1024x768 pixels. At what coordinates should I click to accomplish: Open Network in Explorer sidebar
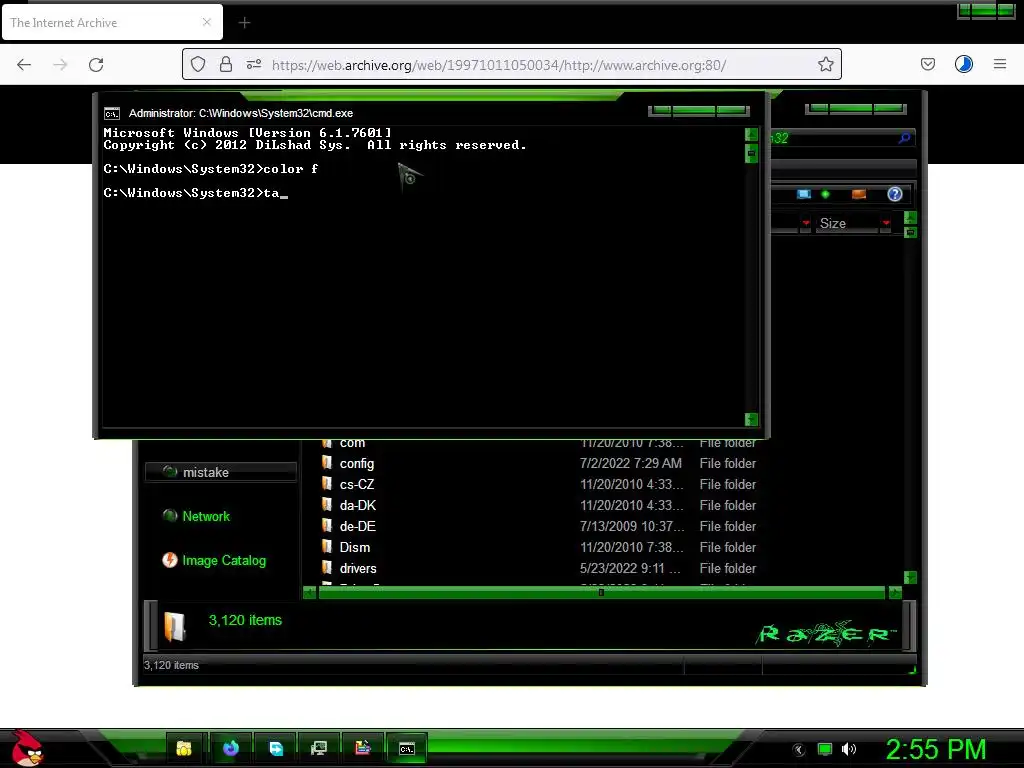point(206,517)
